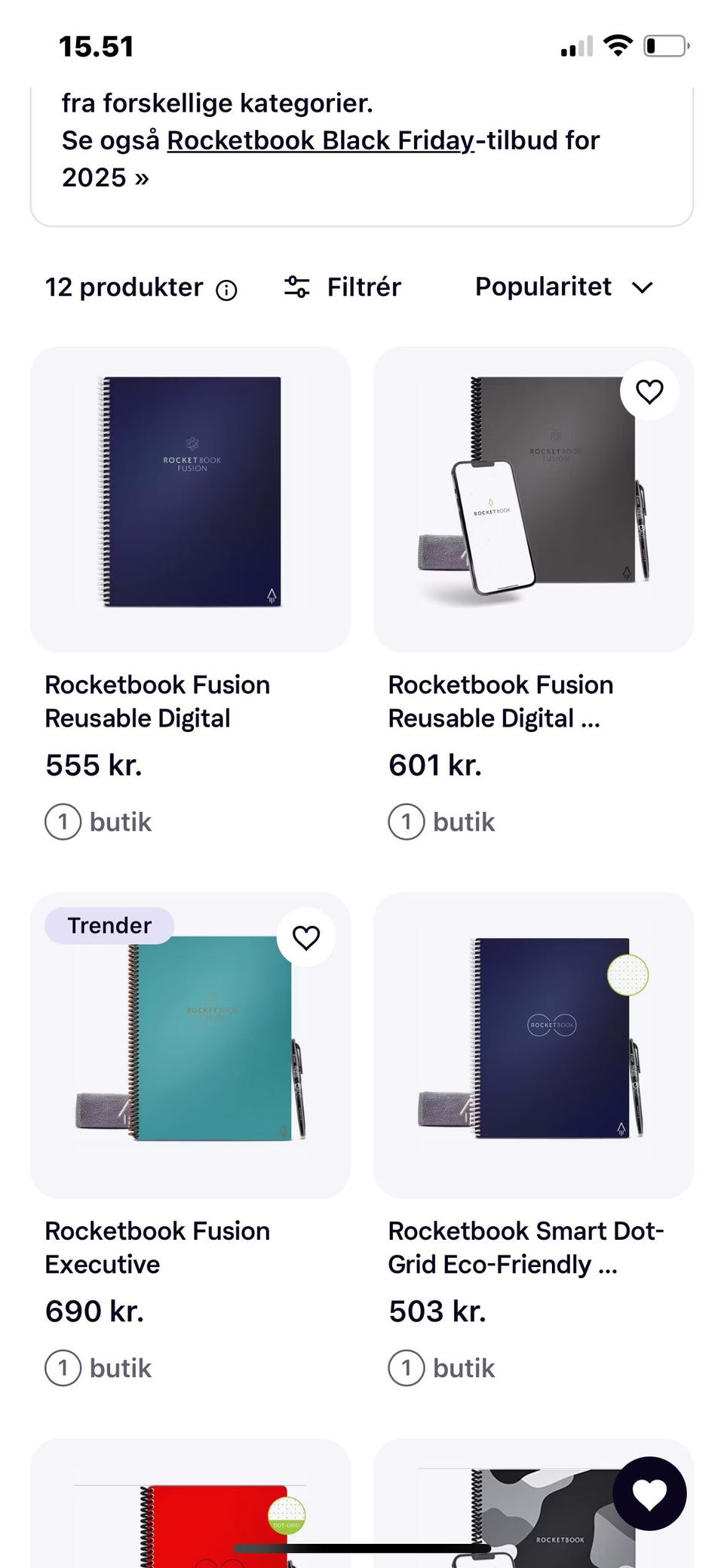Tap the circled 1 butik icon under 601 kr.
724x1568 pixels.
(x=406, y=822)
